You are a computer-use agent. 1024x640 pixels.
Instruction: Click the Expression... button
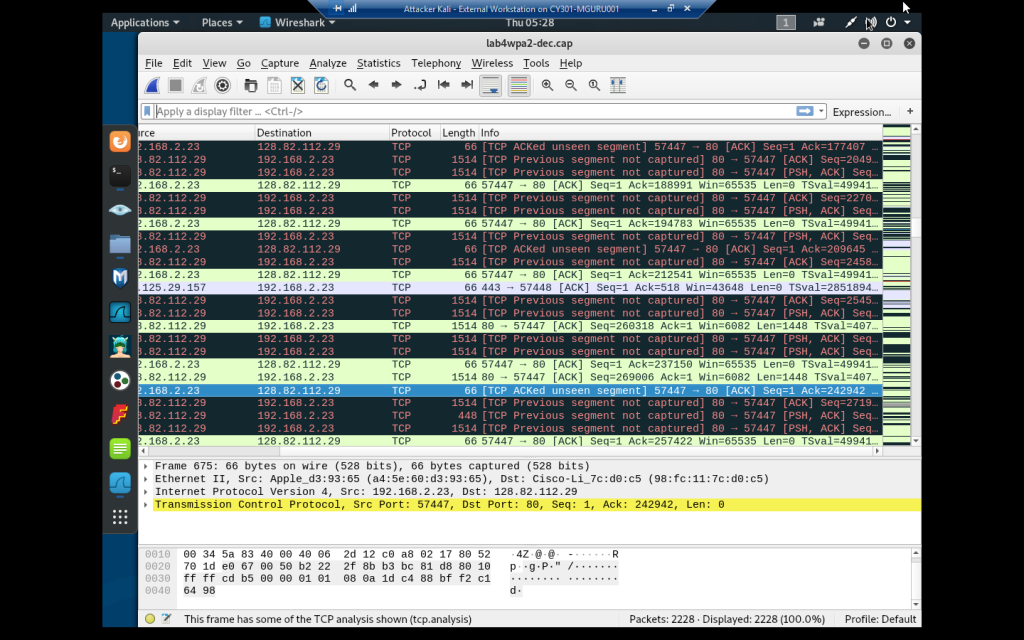[x=861, y=112]
